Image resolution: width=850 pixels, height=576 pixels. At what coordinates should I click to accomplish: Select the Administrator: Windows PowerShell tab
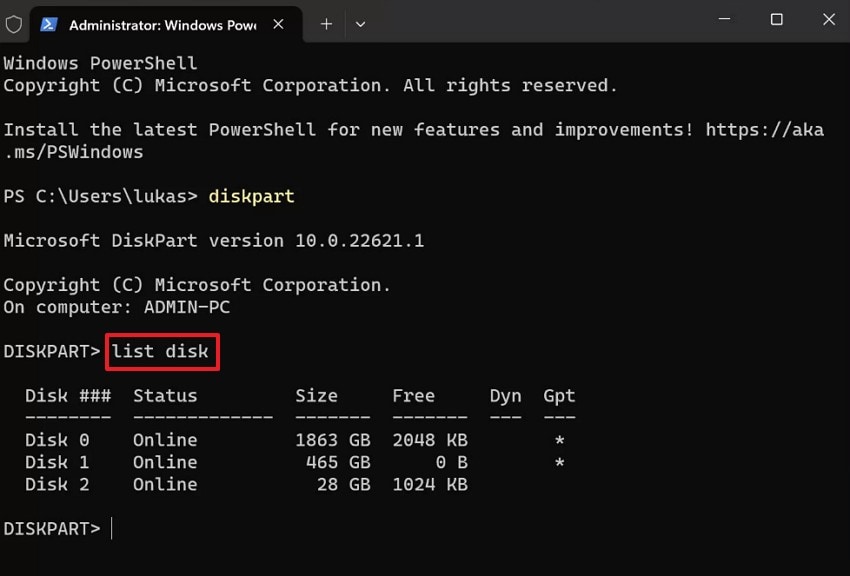(155, 24)
